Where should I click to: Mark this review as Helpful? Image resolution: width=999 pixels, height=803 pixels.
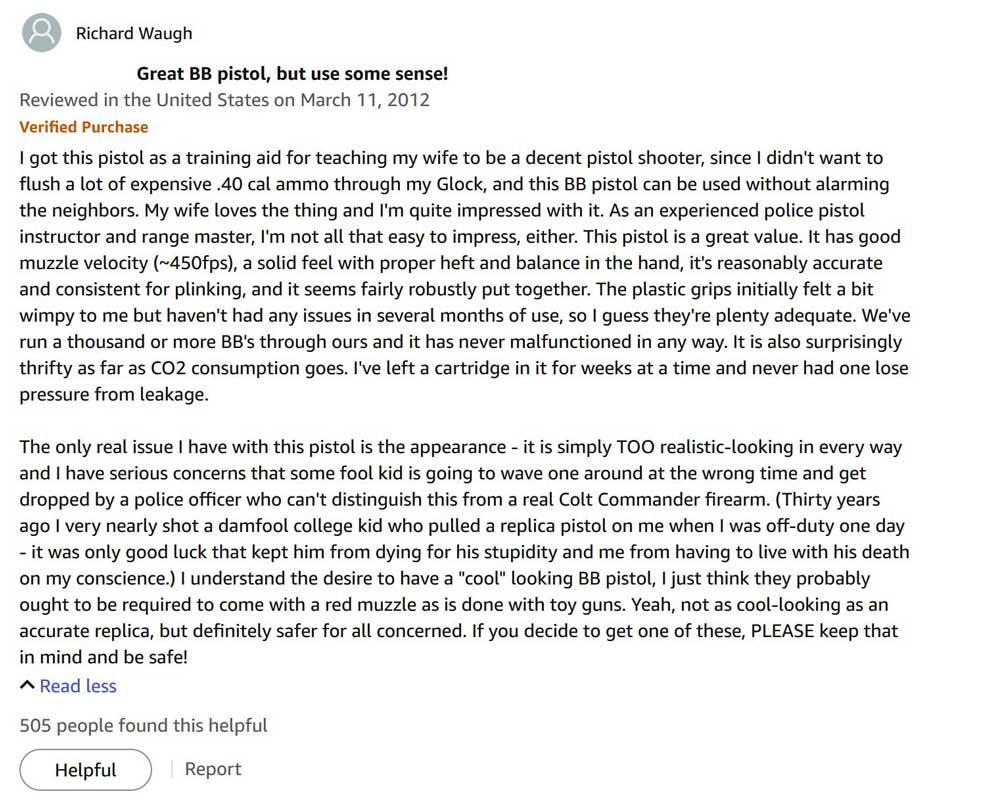coord(85,770)
